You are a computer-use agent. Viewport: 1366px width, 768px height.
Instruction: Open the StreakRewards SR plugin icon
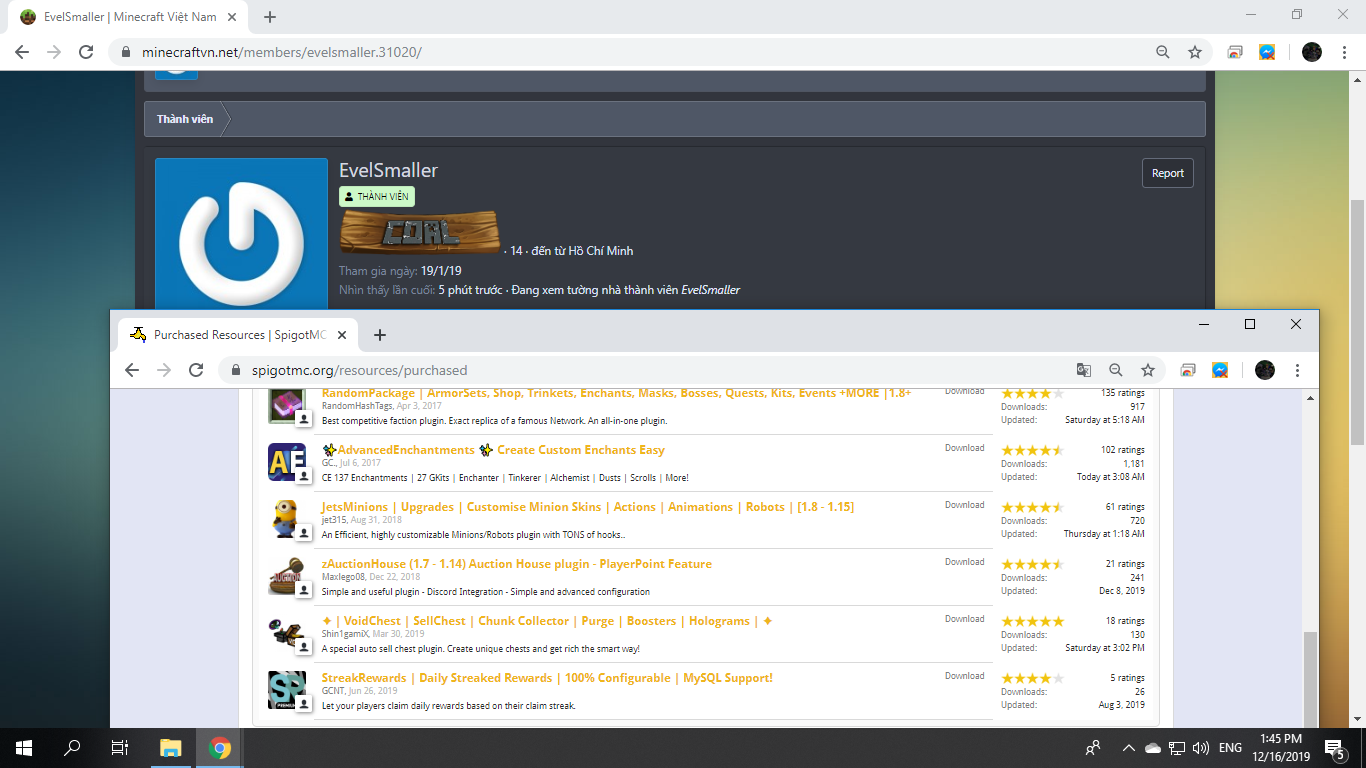click(287, 691)
